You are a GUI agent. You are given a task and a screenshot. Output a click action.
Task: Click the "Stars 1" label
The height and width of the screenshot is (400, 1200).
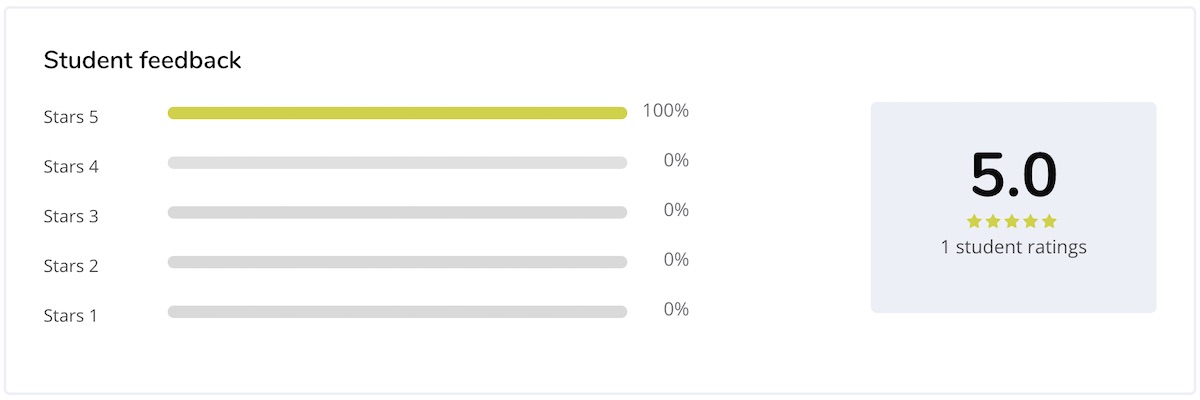click(x=71, y=316)
